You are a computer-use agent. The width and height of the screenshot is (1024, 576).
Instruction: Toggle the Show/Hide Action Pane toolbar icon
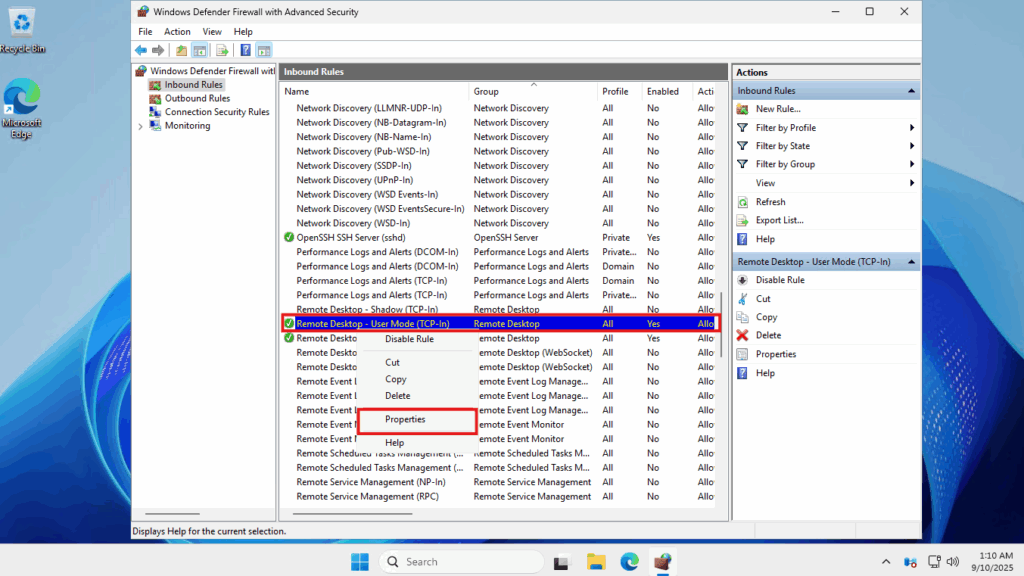[x=264, y=50]
